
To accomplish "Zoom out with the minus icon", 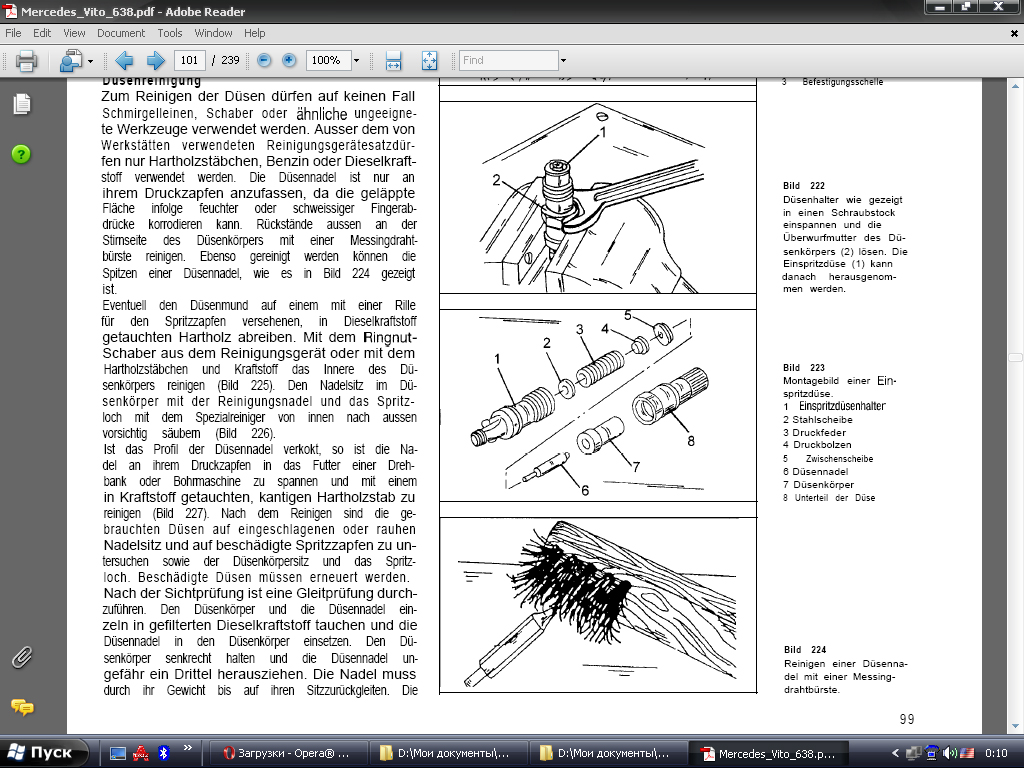I will coord(264,61).
